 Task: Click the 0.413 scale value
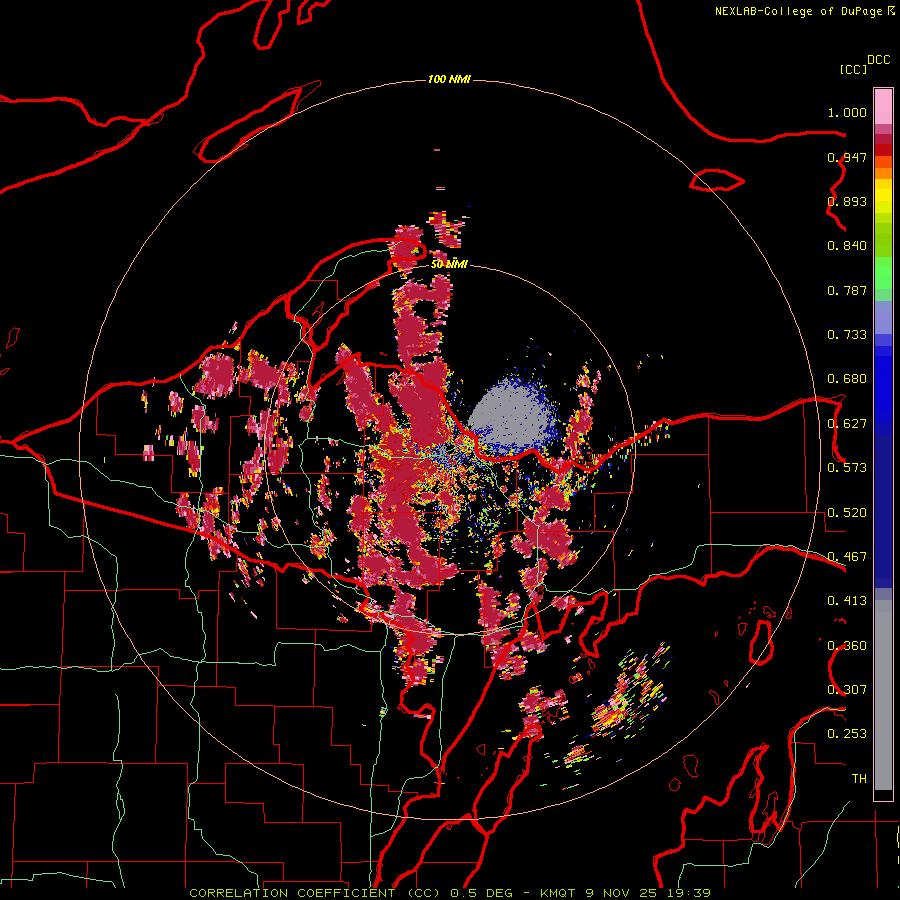pyautogui.click(x=847, y=601)
